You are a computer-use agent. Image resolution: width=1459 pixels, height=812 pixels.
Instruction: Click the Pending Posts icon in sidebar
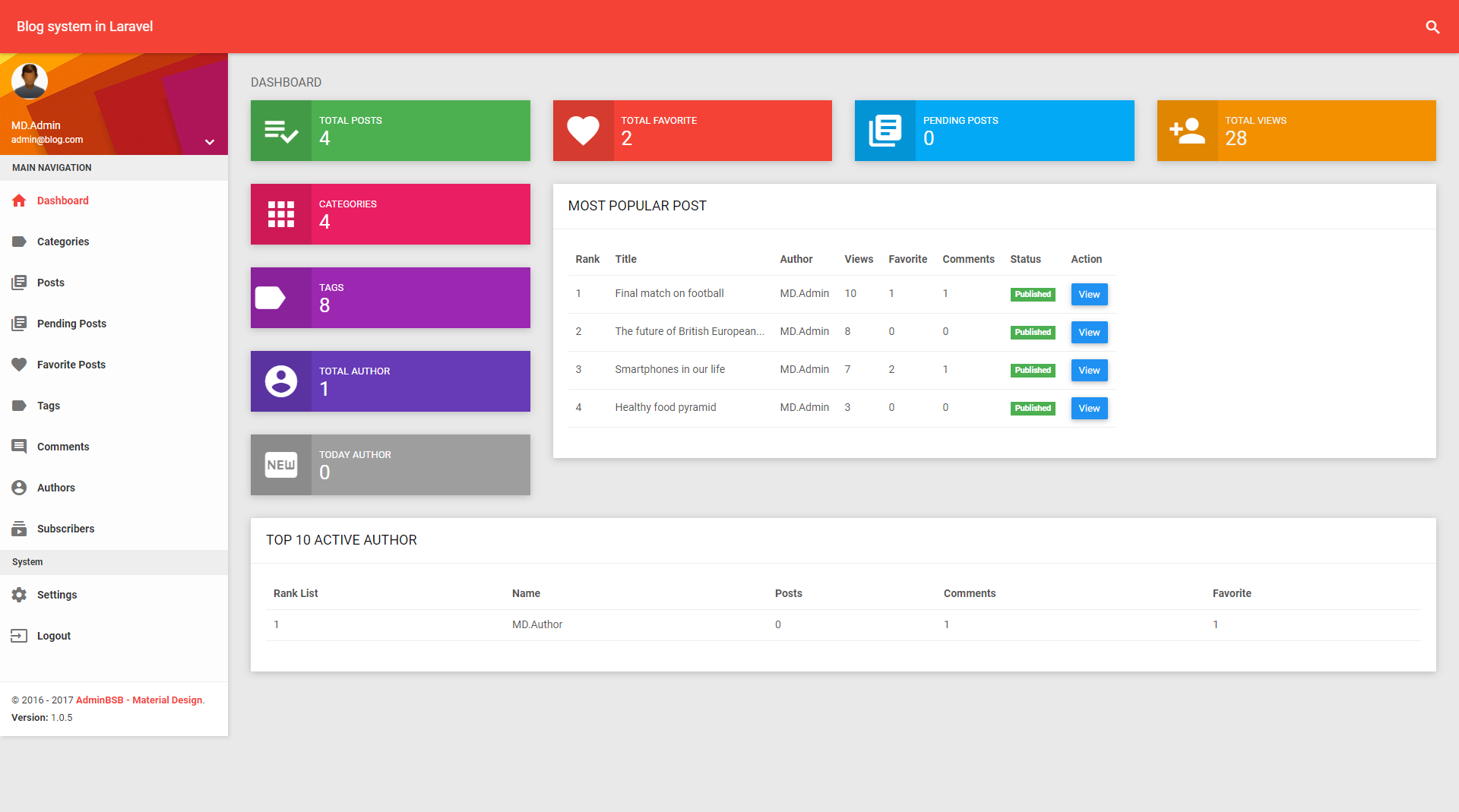pyautogui.click(x=19, y=324)
